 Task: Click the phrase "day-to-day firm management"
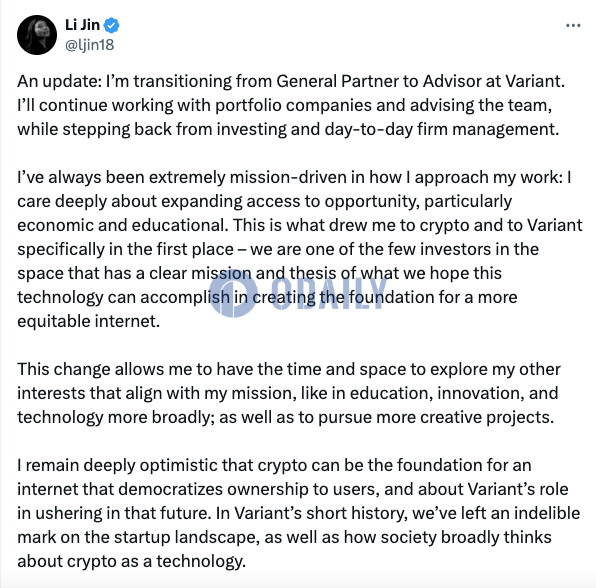pos(442,129)
